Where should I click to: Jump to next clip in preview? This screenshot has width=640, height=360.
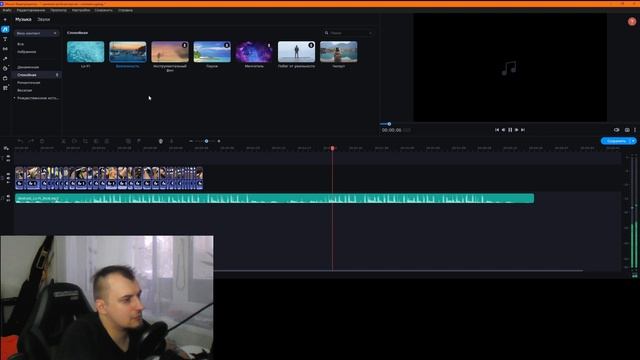[x=523, y=130]
